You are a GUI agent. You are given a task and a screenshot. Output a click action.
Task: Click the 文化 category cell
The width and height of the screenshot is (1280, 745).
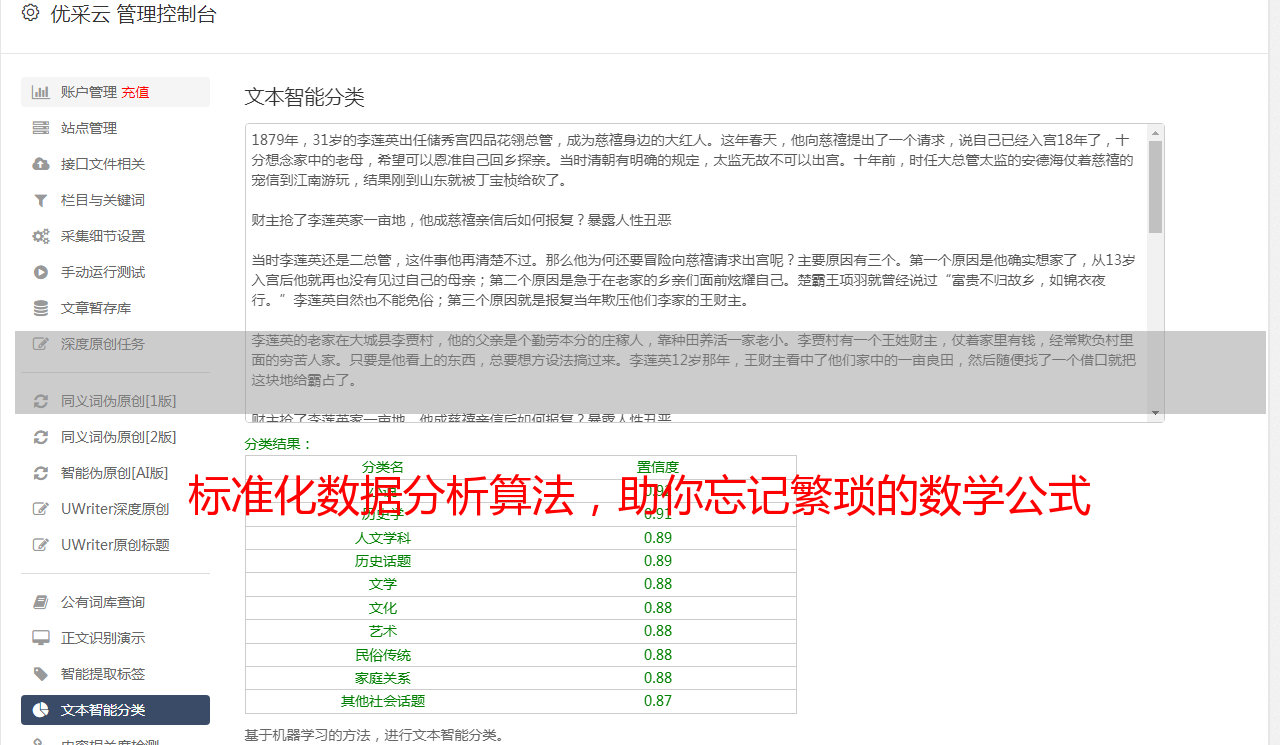pos(383,608)
